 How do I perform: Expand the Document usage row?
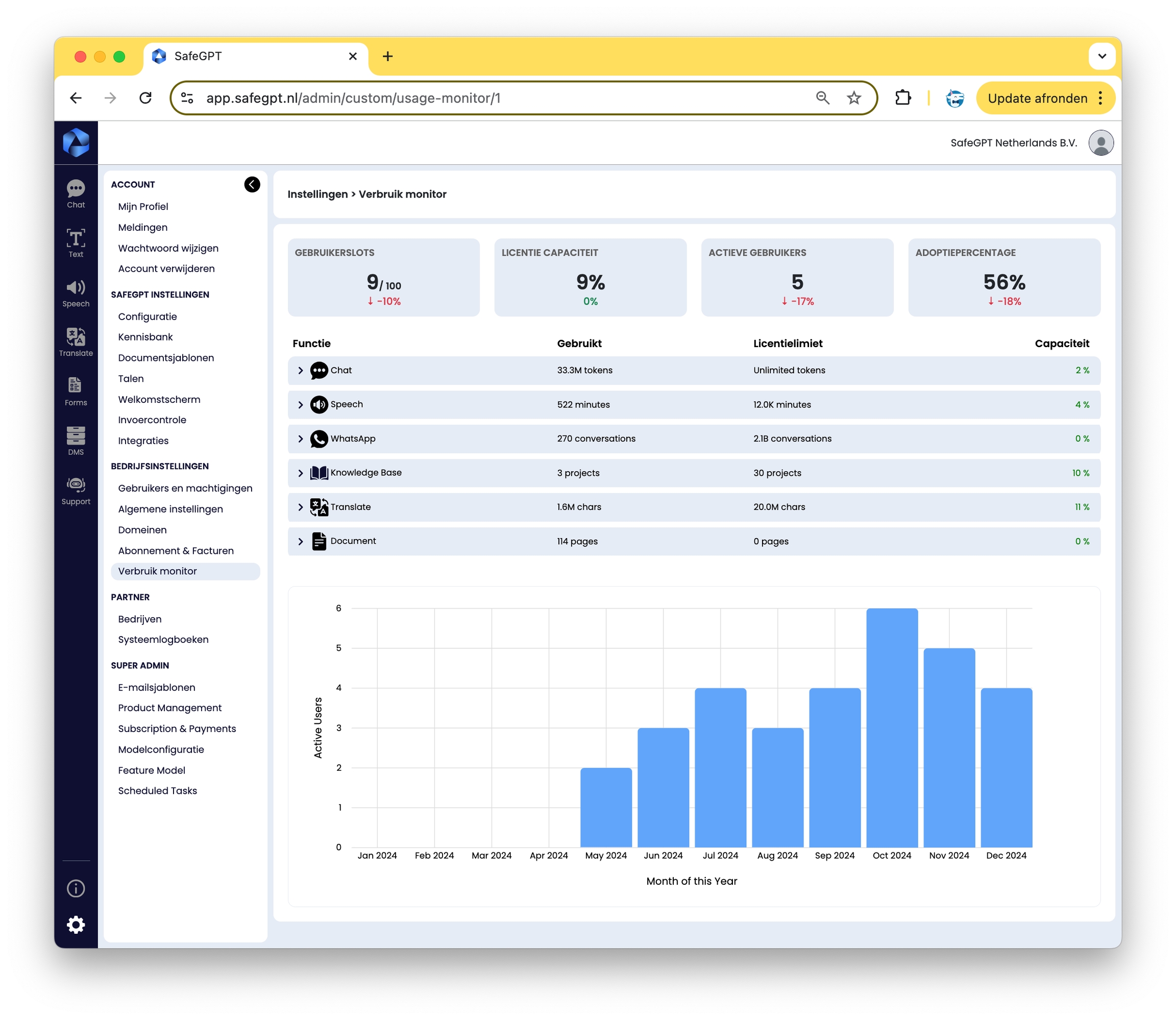point(301,541)
